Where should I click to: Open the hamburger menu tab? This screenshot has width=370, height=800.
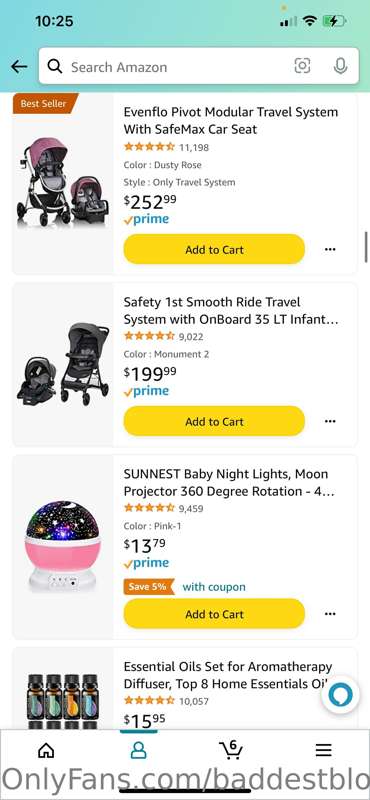323,749
